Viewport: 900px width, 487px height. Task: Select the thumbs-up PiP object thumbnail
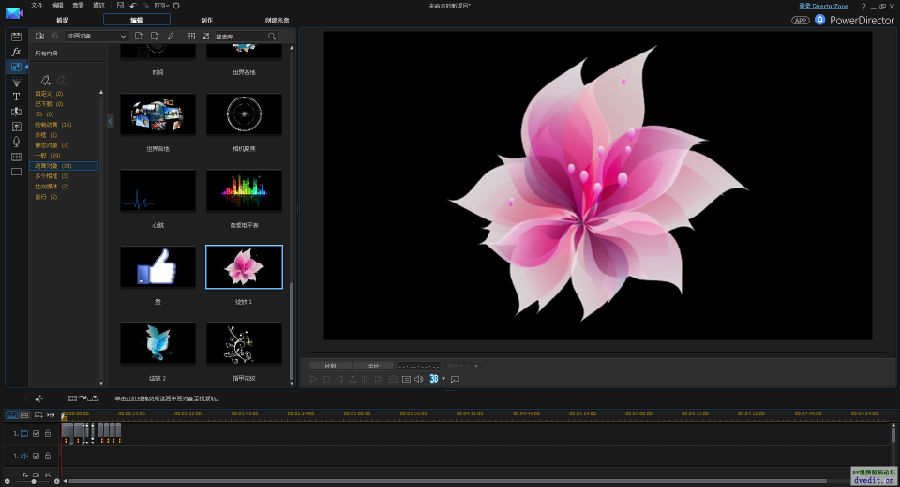[158, 267]
